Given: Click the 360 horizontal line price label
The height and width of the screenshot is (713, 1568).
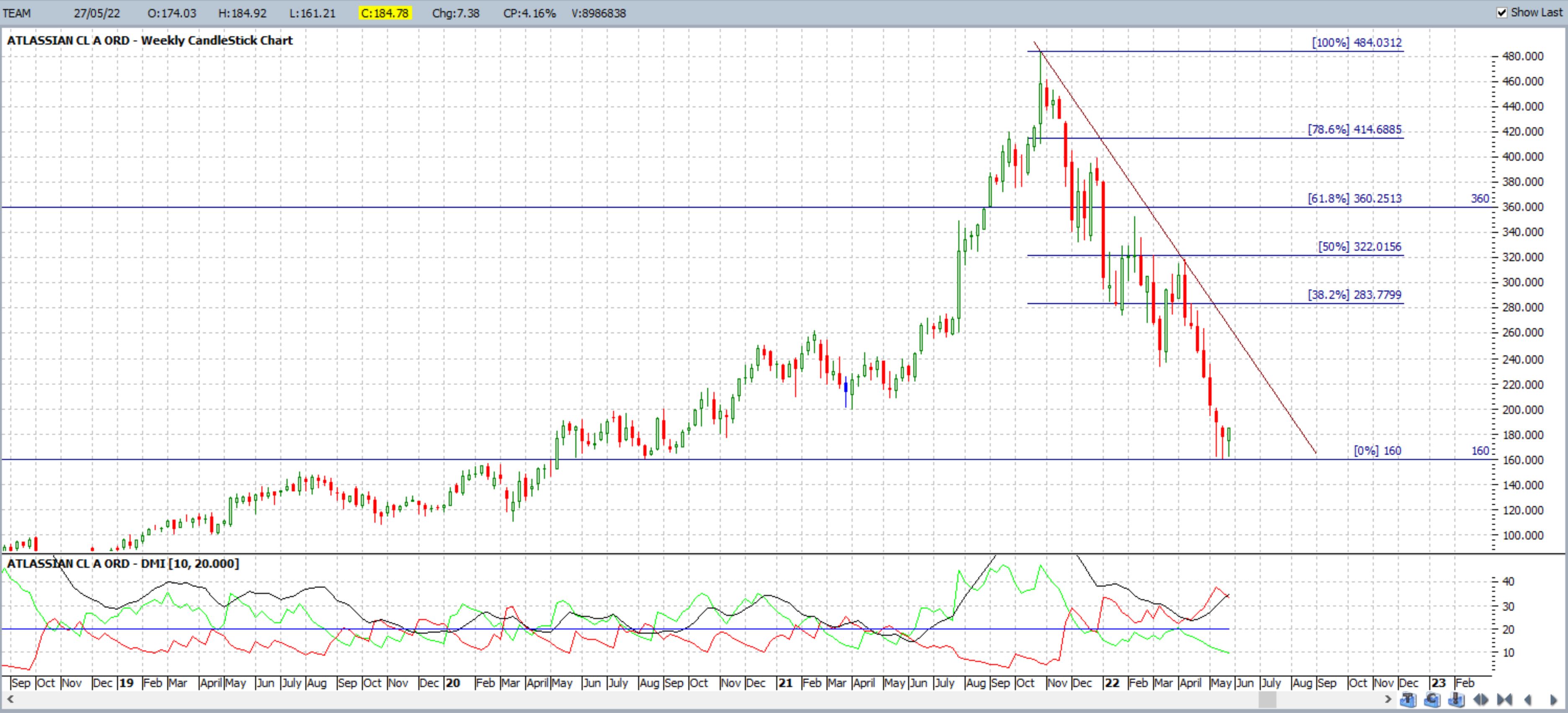Looking at the screenshot, I should click(1480, 198).
